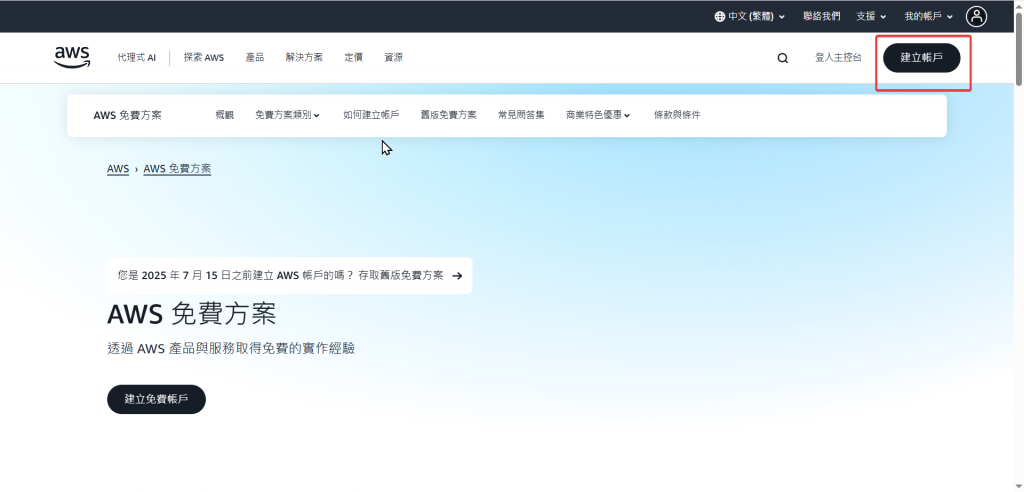
Task: Open the 探索 AWS menu
Action: tap(204, 57)
